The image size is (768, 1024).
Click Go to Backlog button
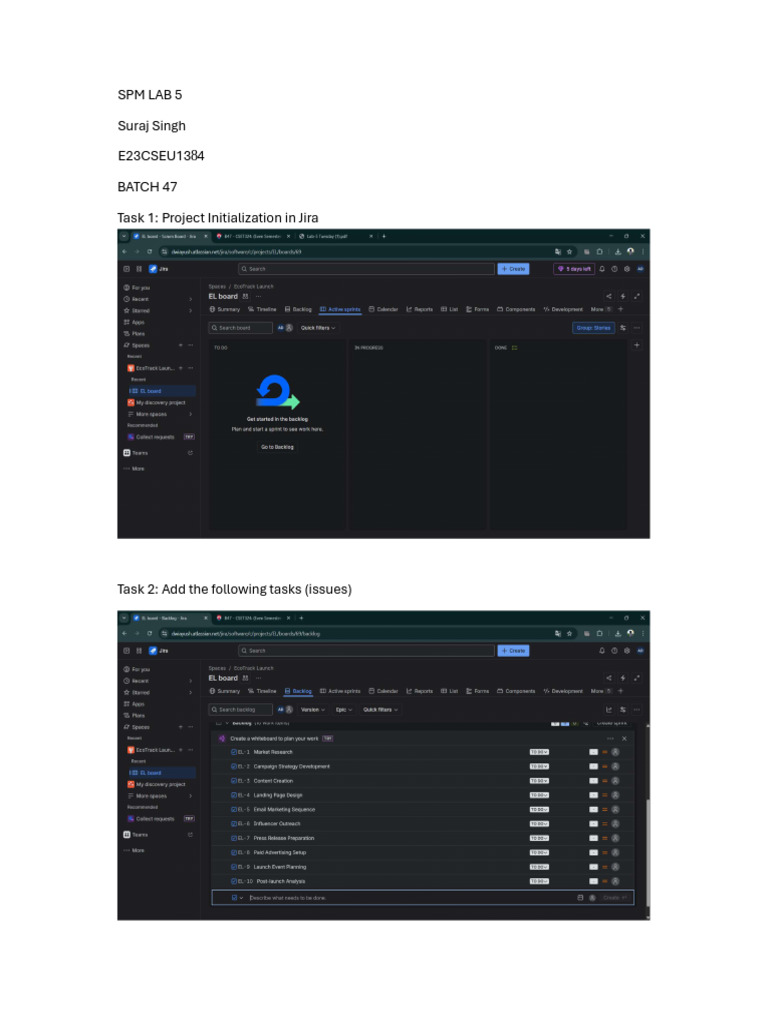click(x=278, y=447)
